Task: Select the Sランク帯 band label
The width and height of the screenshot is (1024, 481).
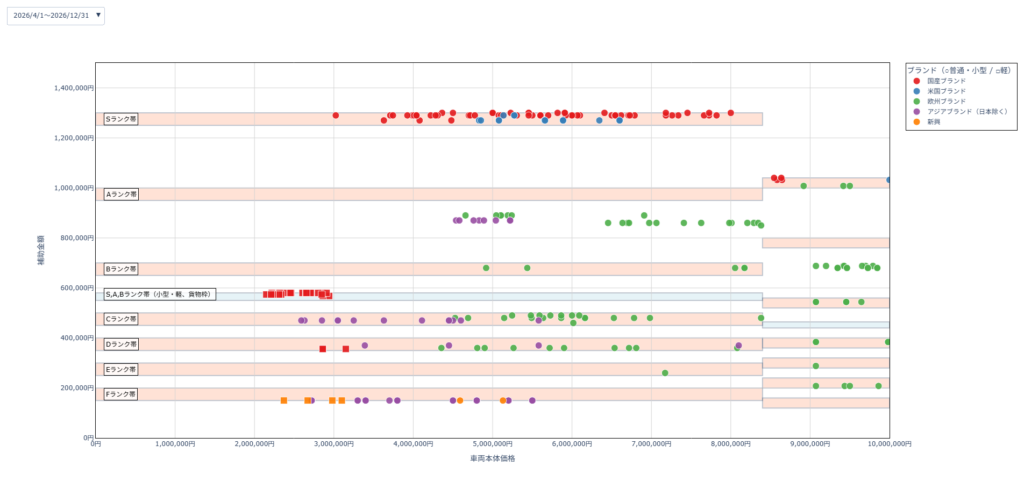Action: click(121, 119)
